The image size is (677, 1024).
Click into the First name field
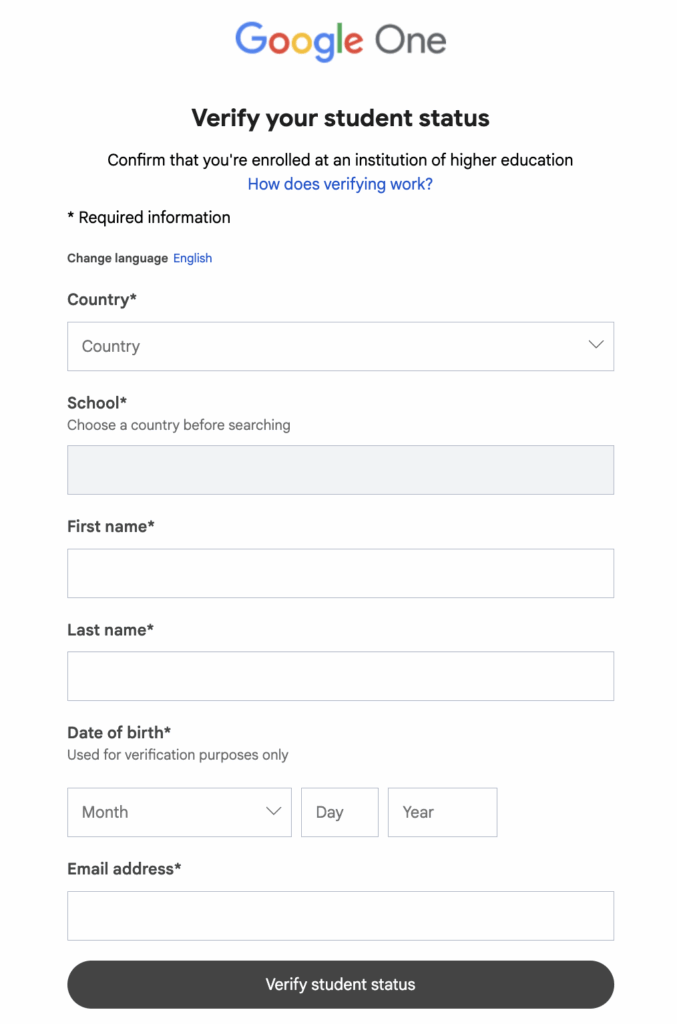(340, 573)
